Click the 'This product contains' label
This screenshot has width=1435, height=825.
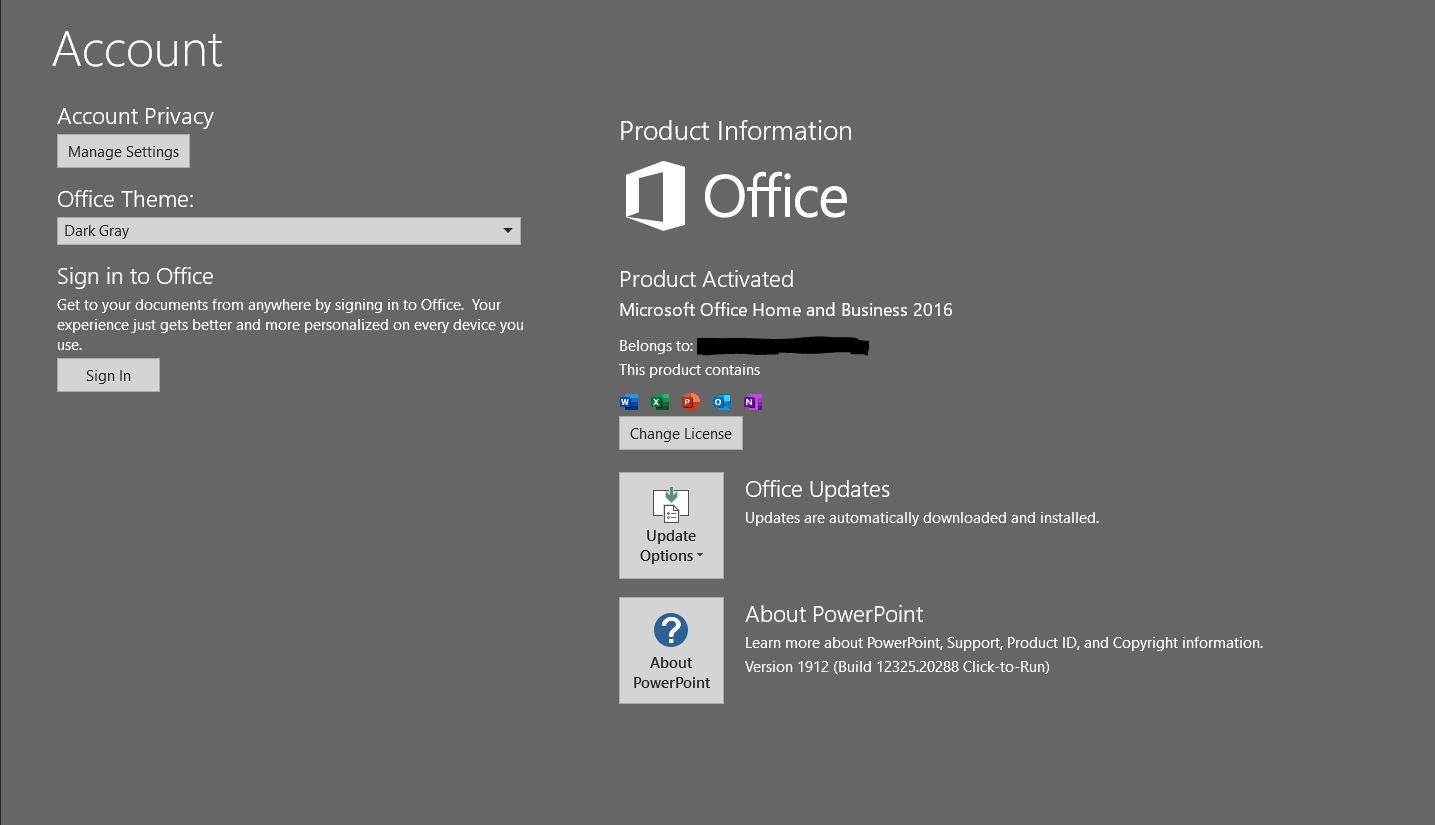point(689,370)
